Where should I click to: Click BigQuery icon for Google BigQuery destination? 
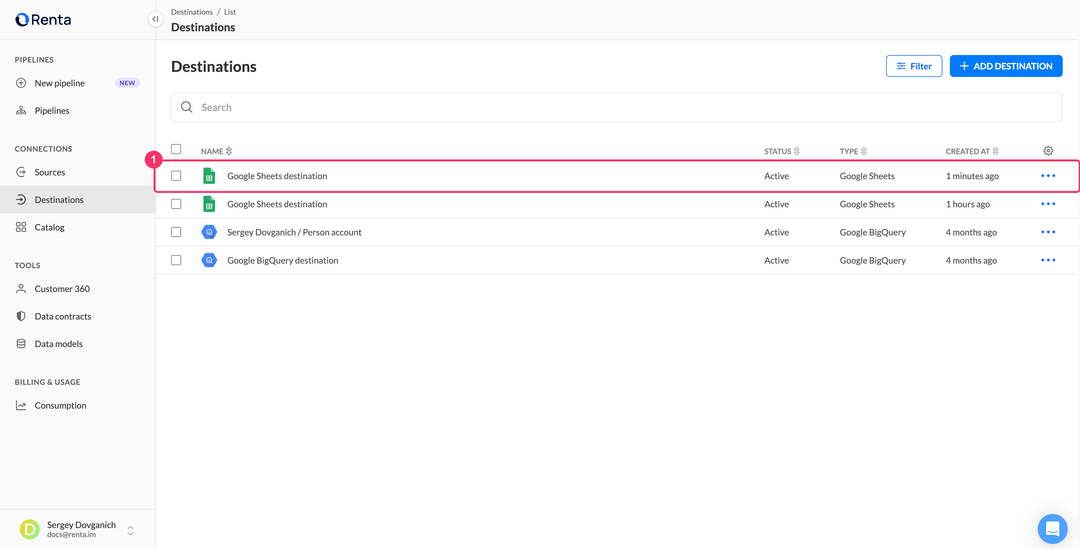tap(209, 260)
